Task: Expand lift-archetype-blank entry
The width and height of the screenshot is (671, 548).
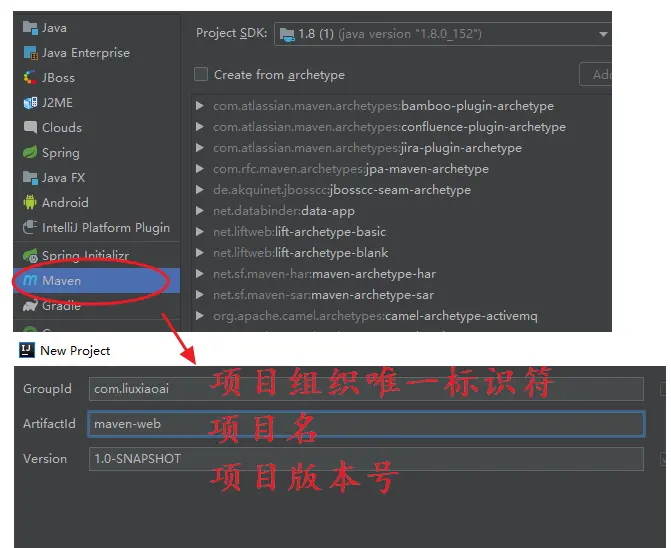Action: pyautogui.click(x=199, y=252)
